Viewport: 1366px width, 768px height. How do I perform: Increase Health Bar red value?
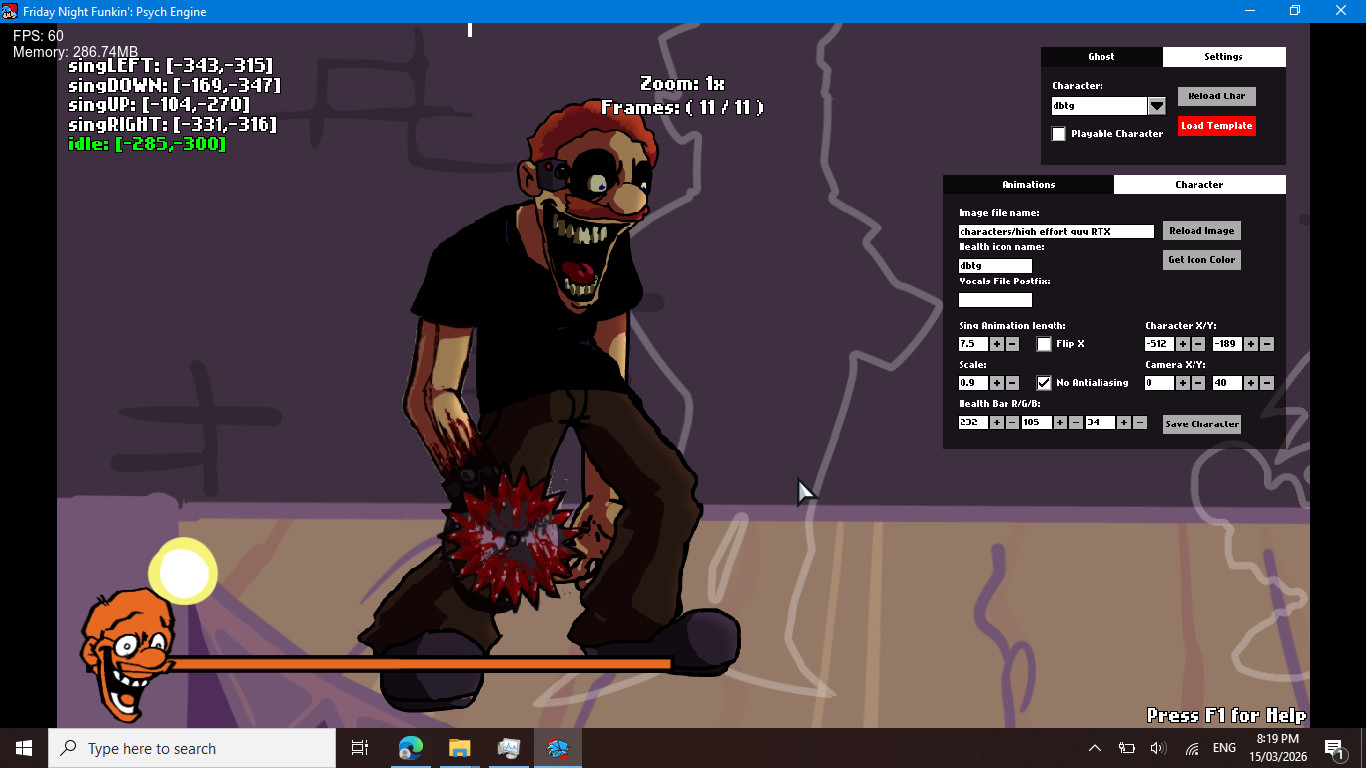click(x=997, y=423)
